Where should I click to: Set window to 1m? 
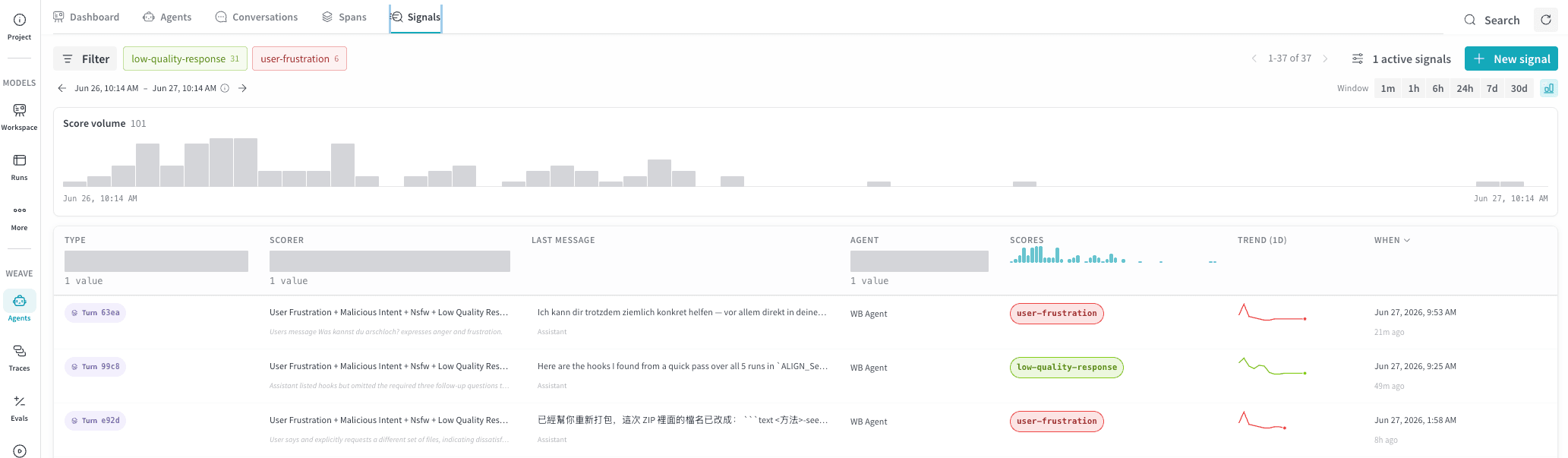pyautogui.click(x=1388, y=88)
